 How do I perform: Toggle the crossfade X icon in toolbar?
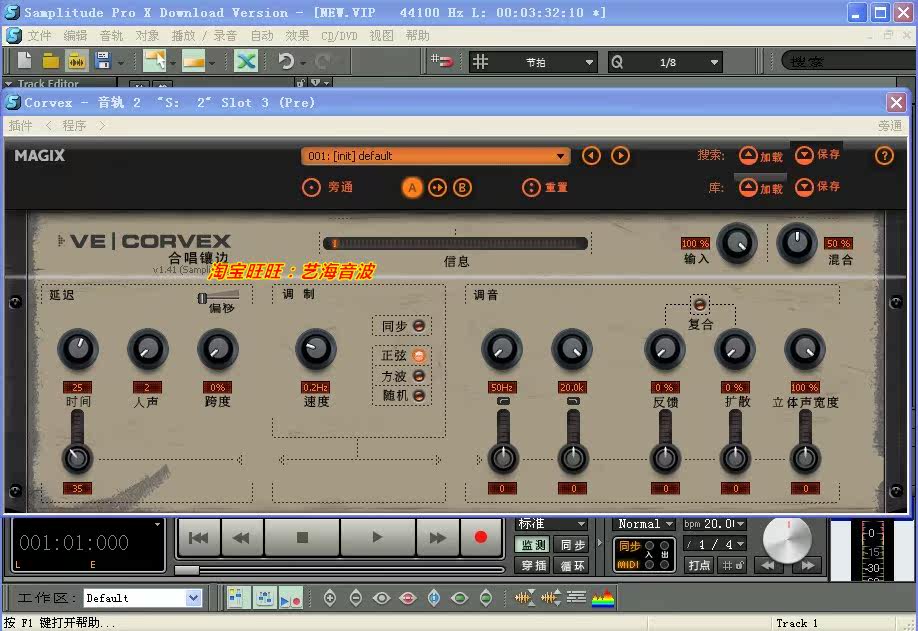(246, 61)
